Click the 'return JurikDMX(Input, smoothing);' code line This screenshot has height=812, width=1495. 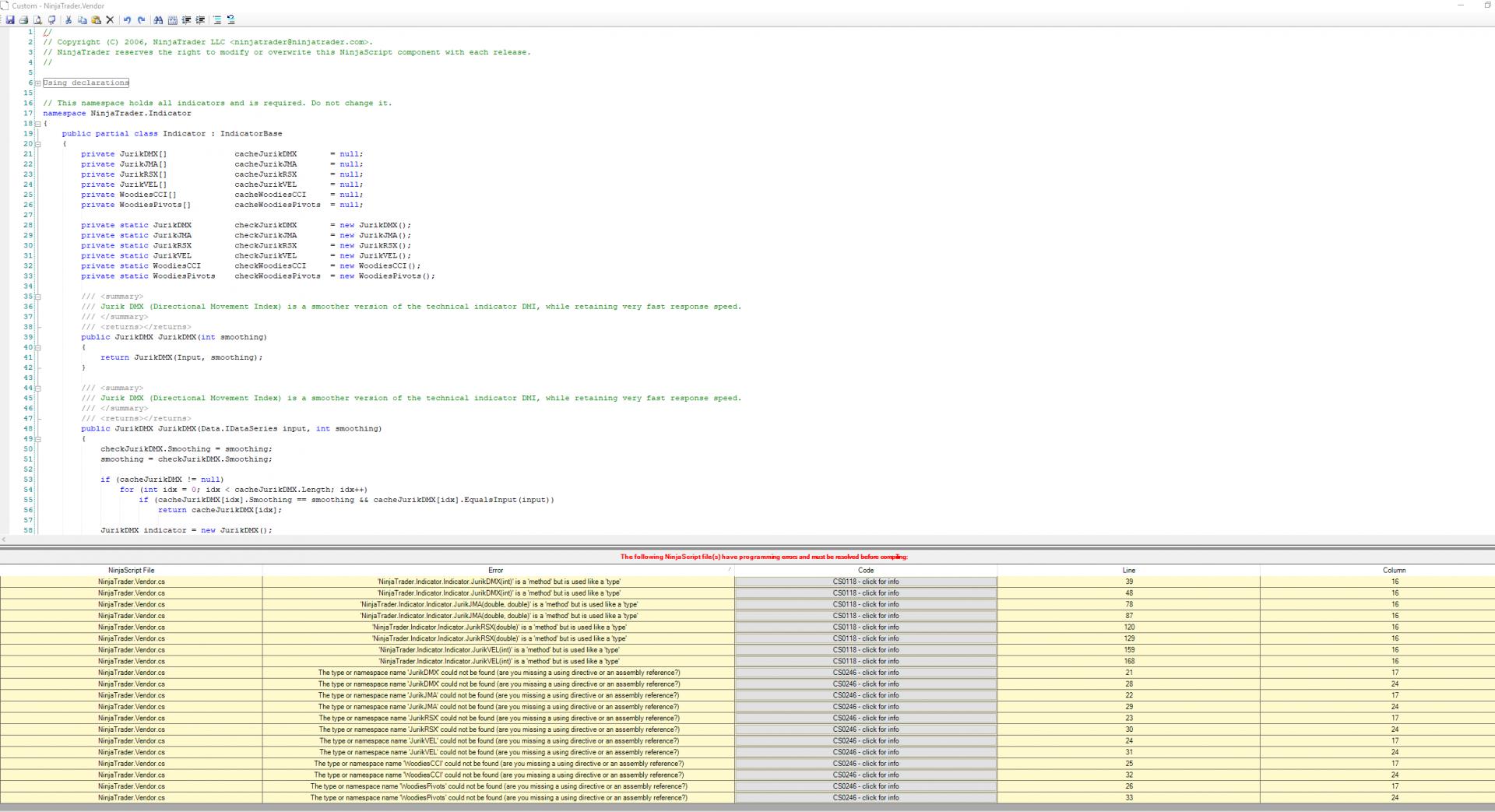pos(181,357)
